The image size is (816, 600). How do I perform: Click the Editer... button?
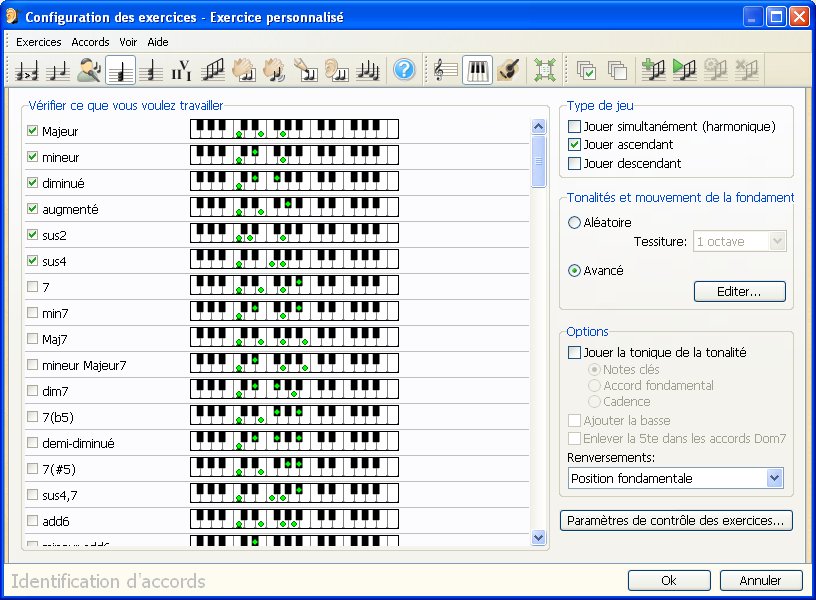pos(739,292)
